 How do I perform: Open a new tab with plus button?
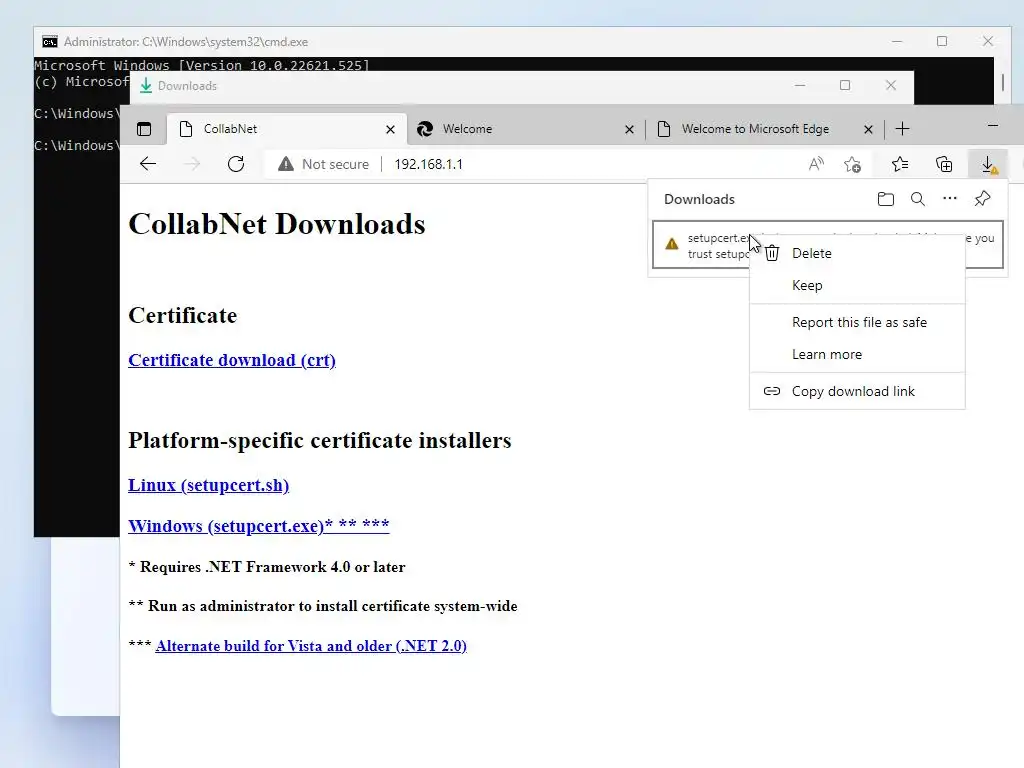pyautogui.click(x=902, y=129)
